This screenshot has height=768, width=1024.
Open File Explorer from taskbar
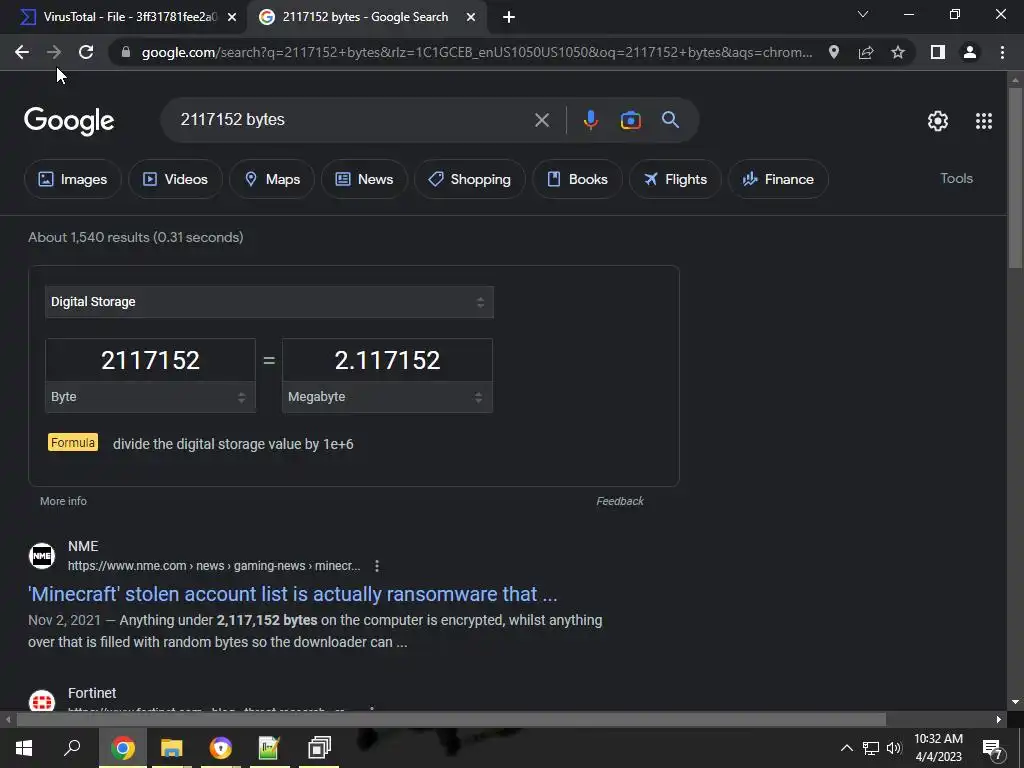point(172,747)
